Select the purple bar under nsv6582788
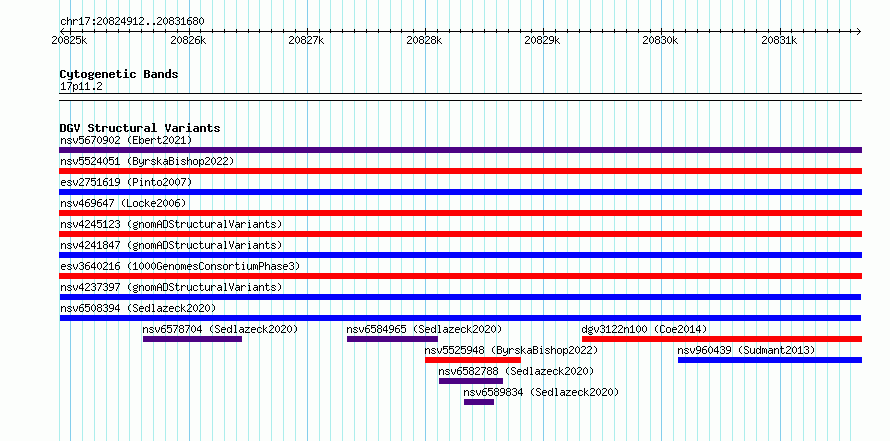This screenshot has width=890, height=441. tap(471, 381)
